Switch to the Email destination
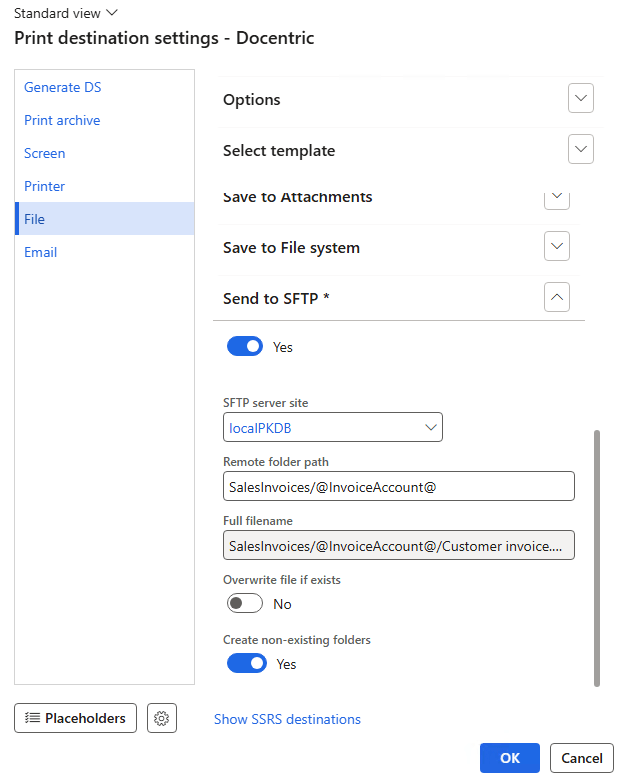This screenshot has width=621, height=783. [x=41, y=252]
